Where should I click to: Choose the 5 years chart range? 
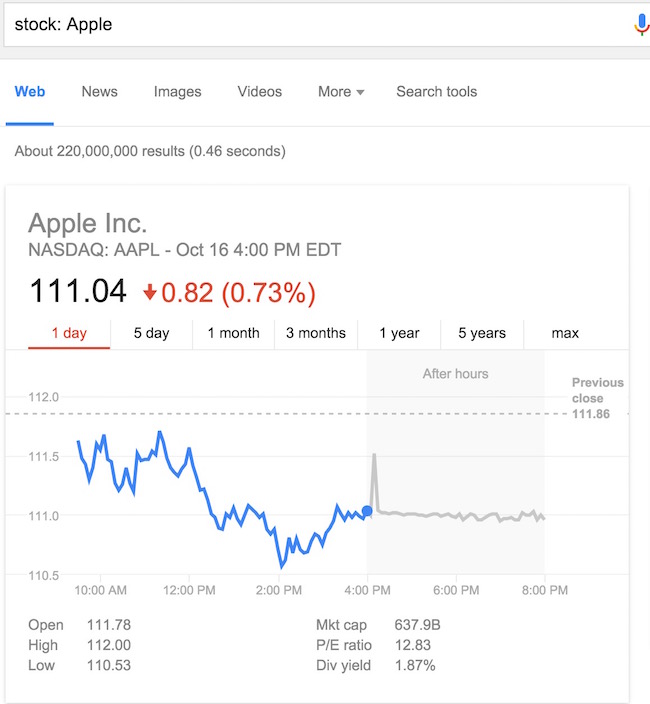click(482, 334)
